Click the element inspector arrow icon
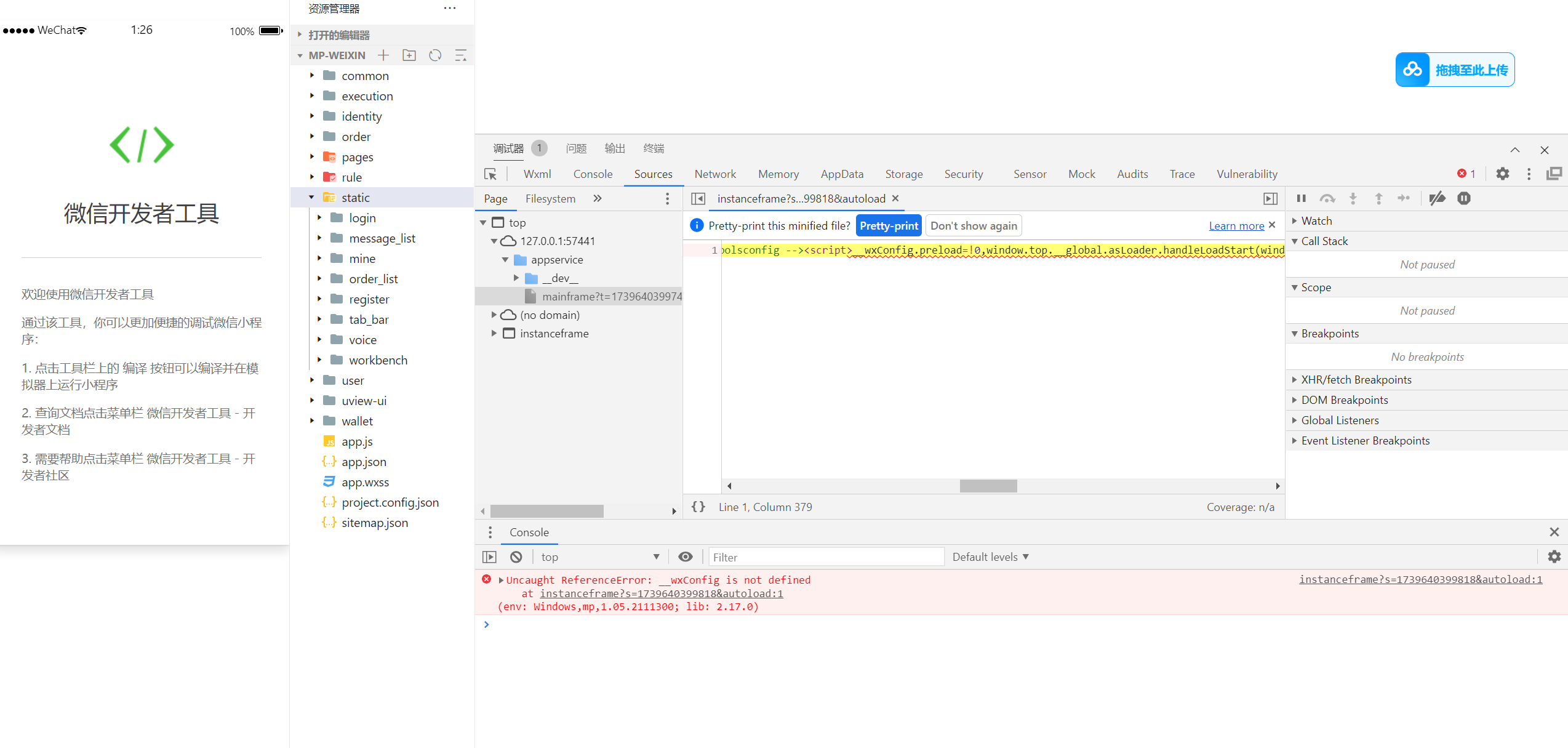The width and height of the screenshot is (1568, 748). pyautogui.click(x=490, y=174)
